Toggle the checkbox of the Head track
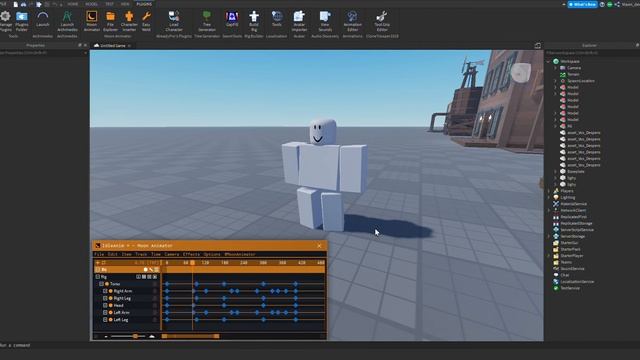640x360 pixels. (105, 305)
